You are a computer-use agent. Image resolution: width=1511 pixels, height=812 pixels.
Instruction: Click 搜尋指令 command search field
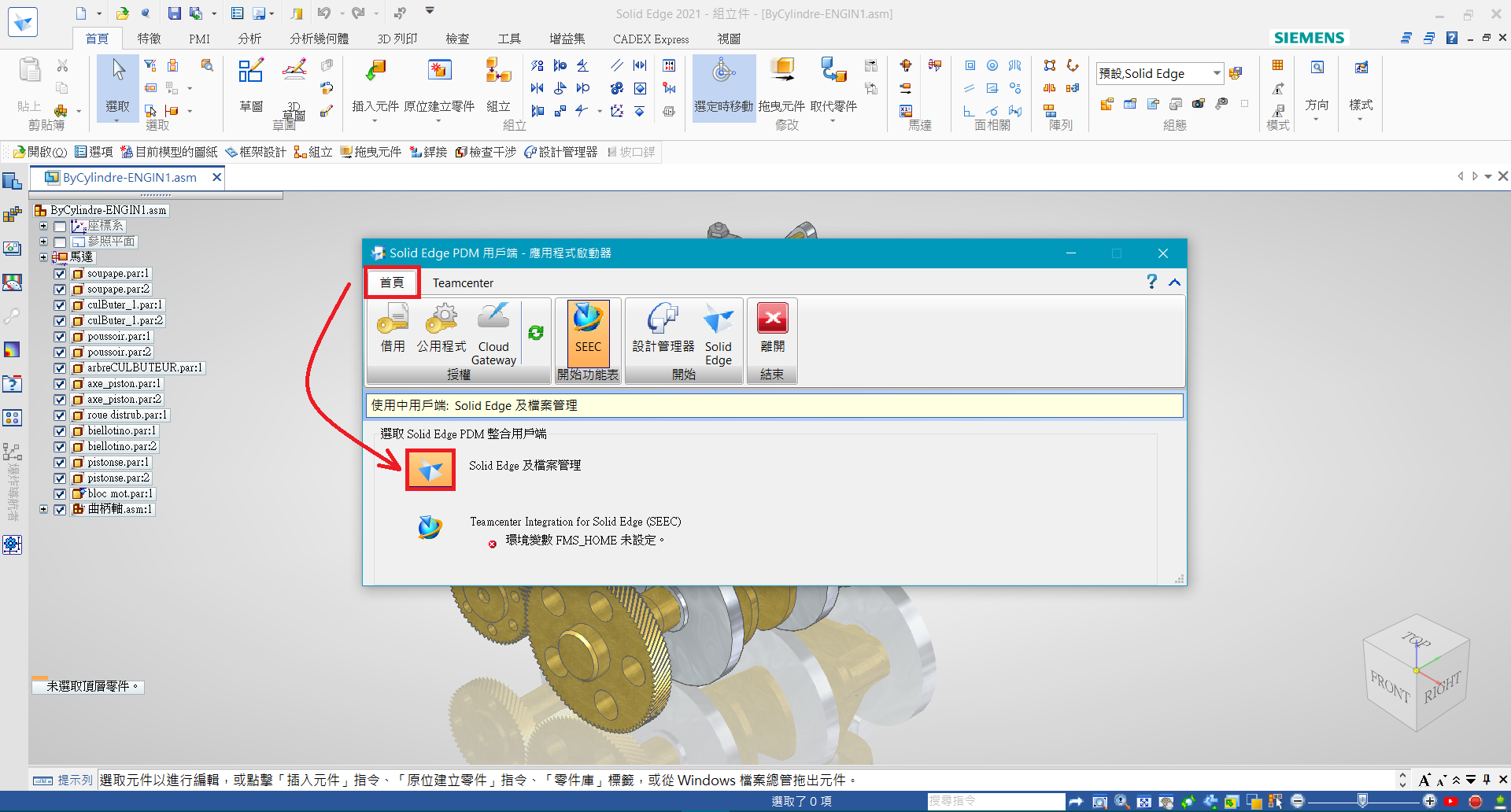[996, 801]
